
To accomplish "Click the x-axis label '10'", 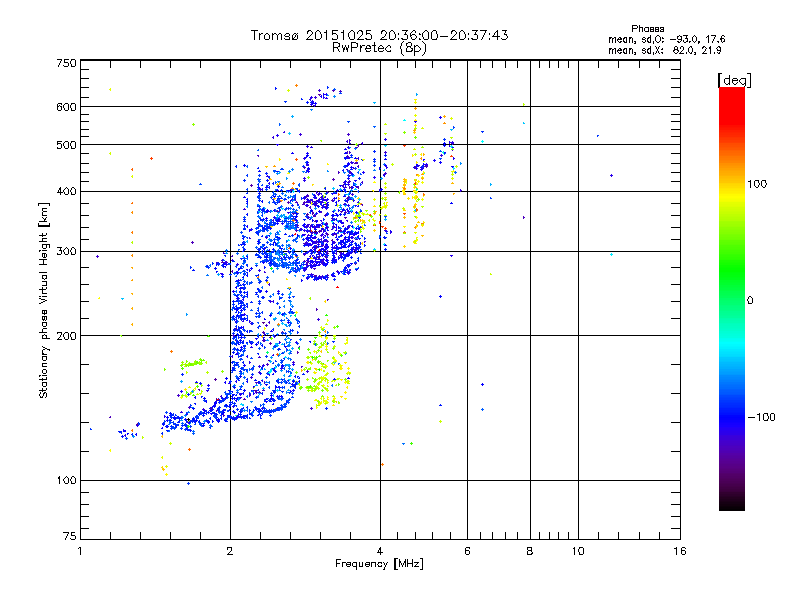I will pyautogui.click(x=578, y=551).
